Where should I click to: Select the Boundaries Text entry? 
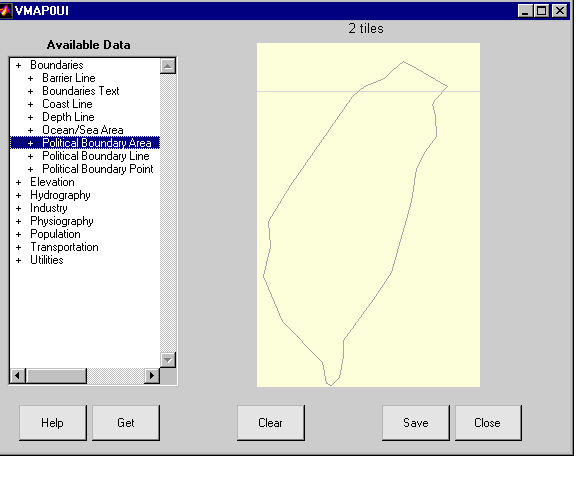click(x=81, y=91)
